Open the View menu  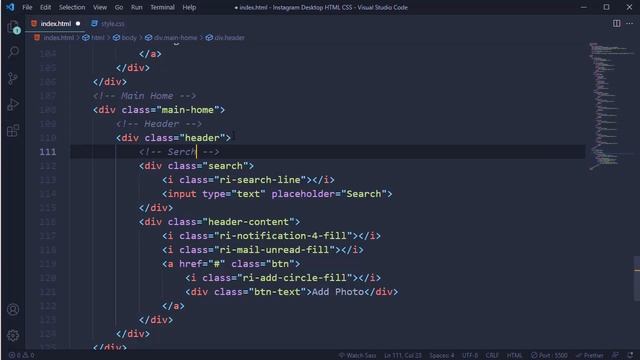(x=100, y=7)
